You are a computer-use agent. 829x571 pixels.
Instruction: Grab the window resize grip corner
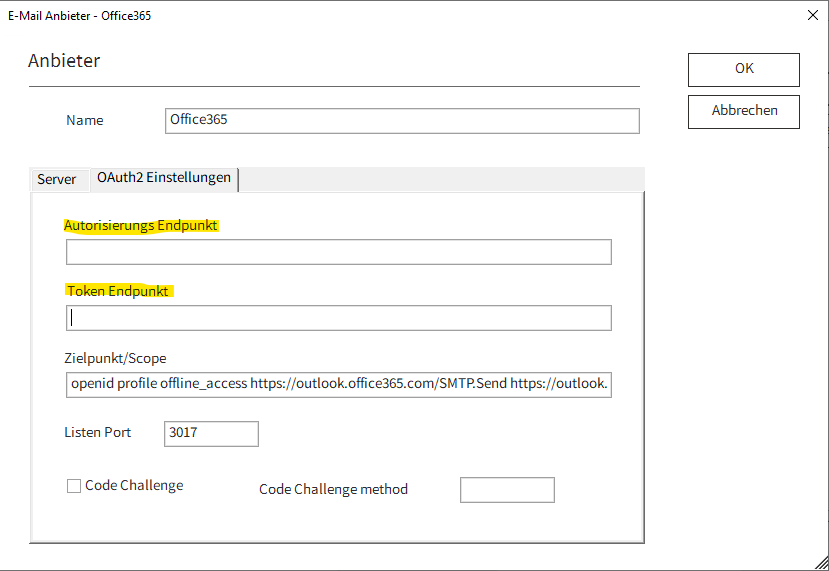pos(822,564)
